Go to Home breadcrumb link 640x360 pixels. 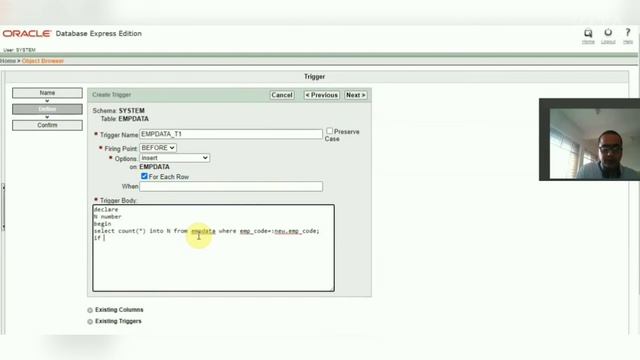click(8, 61)
